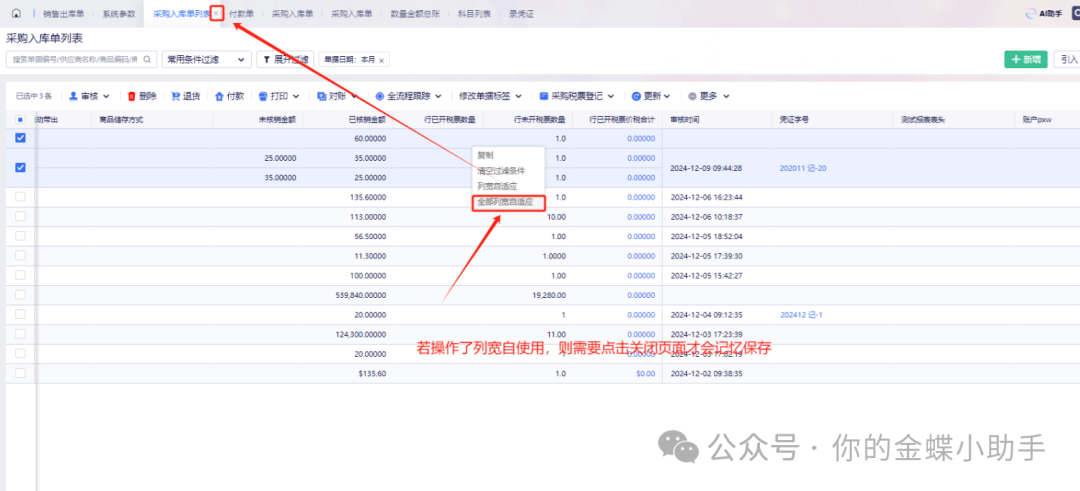Image resolution: width=1080 pixels, height=491 pixels.
Task: Remove the 单据日期: 本月 filter chip
Action: (381, 60)
